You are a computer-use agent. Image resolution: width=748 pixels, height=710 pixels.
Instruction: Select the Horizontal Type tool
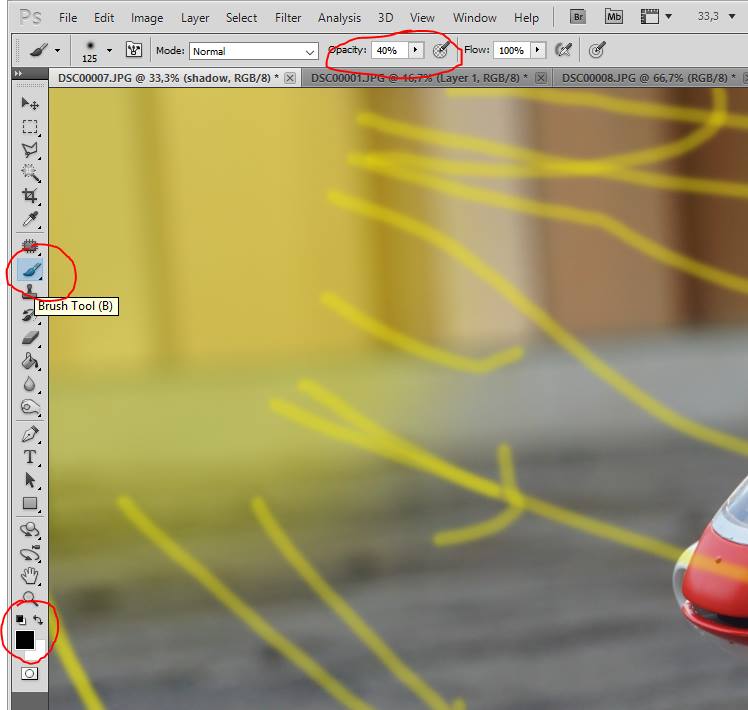pyautogui.click(x=30, y=457)
